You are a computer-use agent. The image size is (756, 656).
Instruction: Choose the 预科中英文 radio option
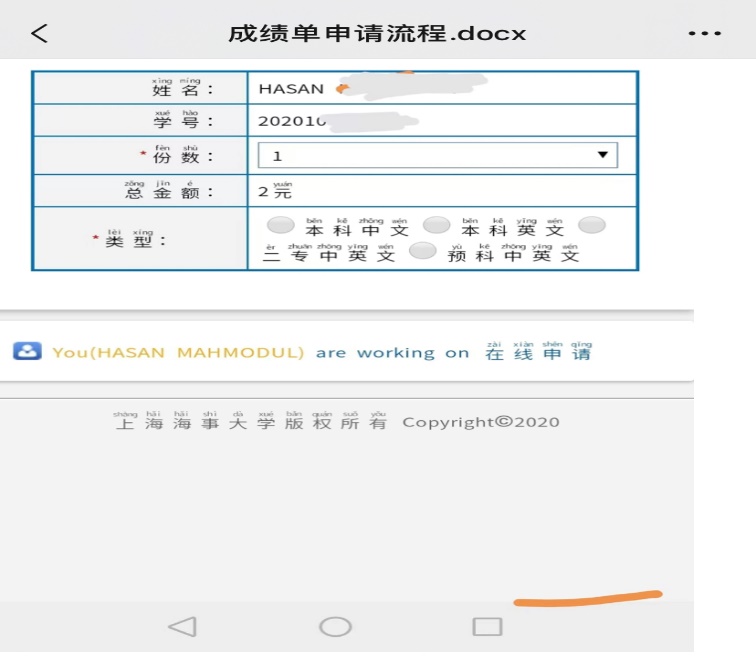pyautogui.click(x=423, y=252)
